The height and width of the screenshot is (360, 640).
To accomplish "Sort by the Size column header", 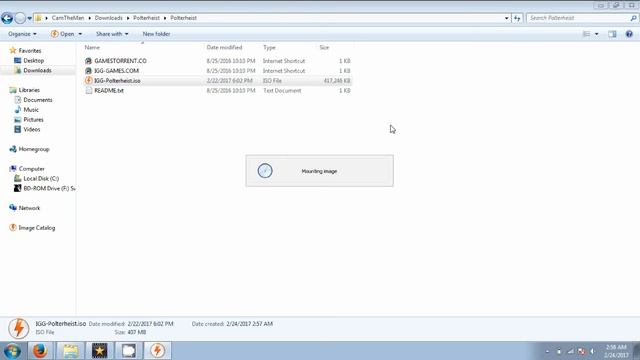I will pos(324,47).
